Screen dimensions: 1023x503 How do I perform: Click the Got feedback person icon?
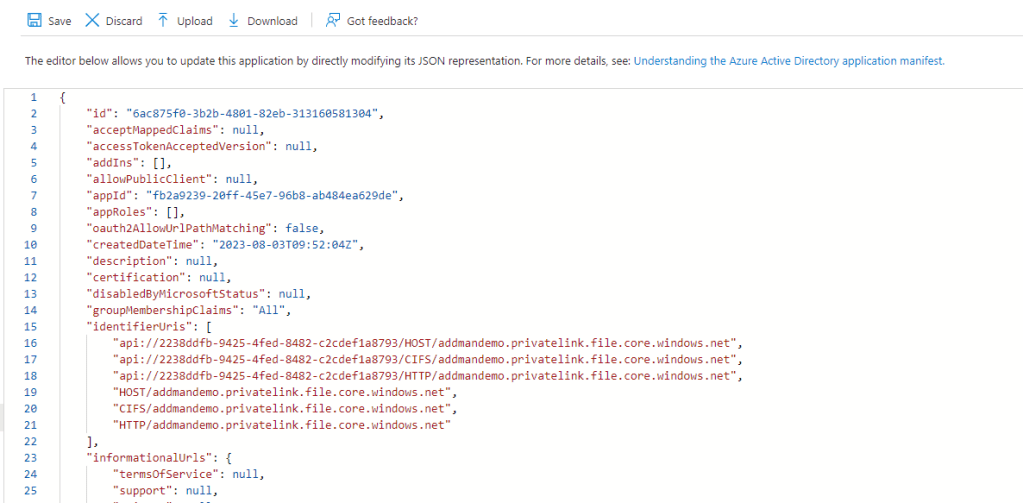tap(333, 20)
